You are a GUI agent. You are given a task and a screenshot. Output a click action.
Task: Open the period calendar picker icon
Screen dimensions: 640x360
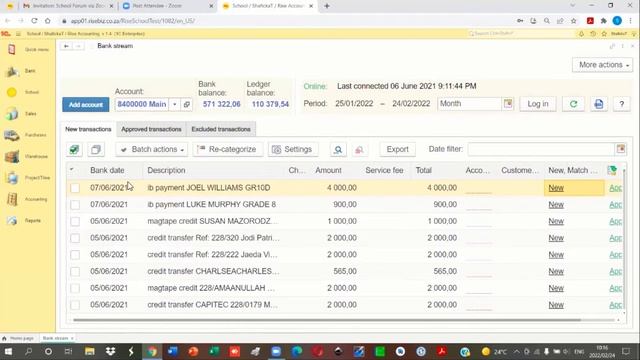point(508,104)
